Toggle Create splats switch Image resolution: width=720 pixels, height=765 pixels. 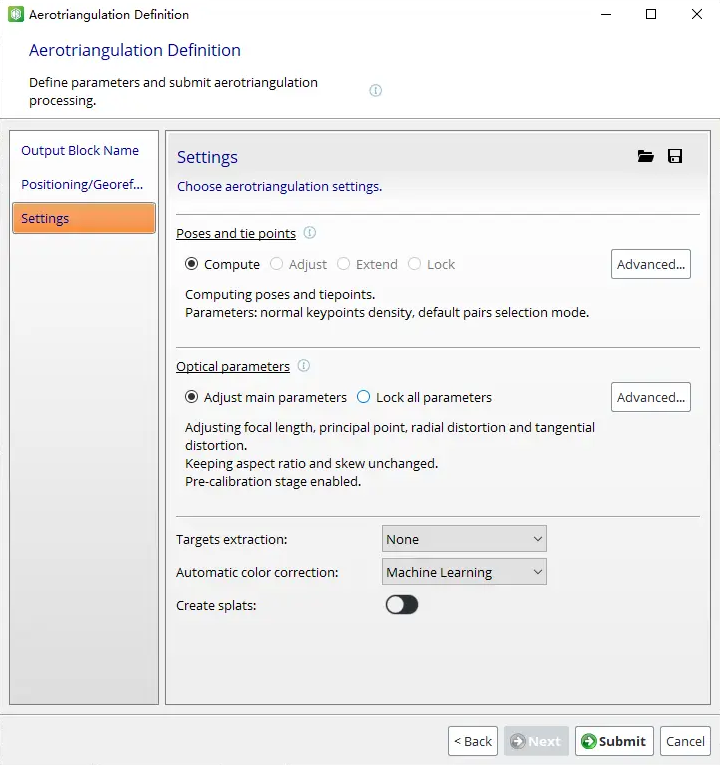[402, 605]
